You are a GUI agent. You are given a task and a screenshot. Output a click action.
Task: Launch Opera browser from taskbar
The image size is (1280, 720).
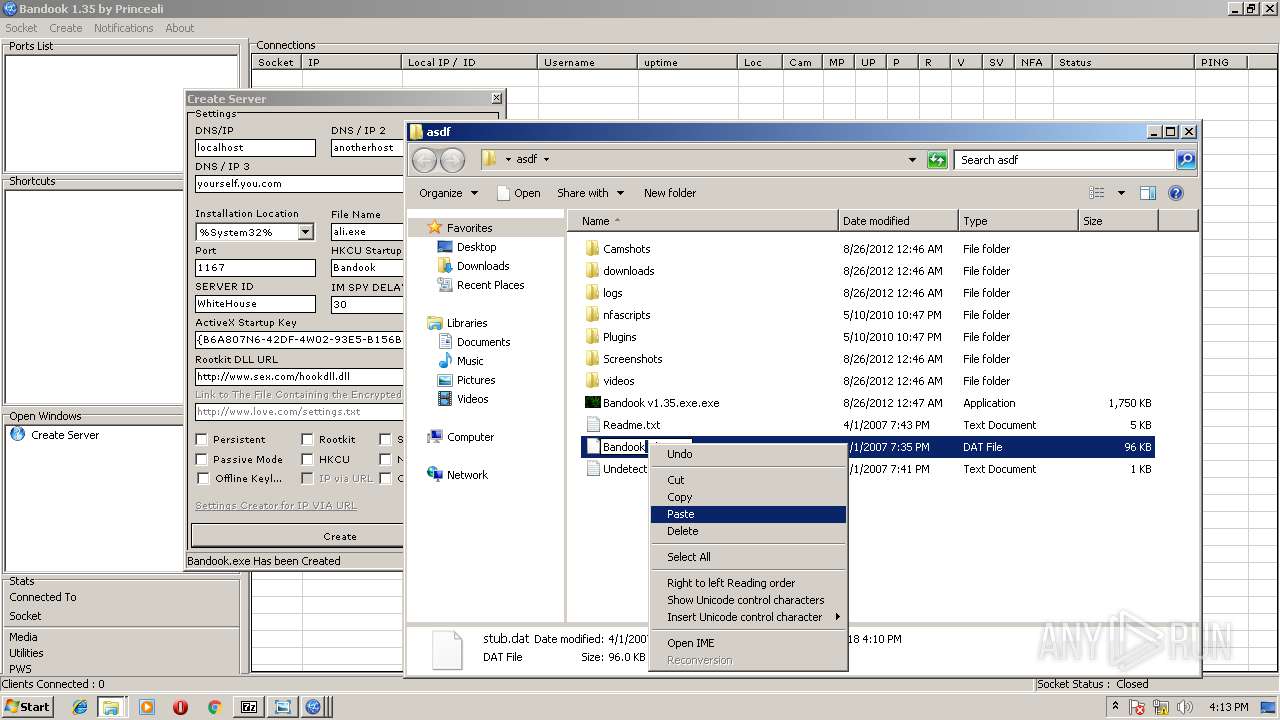pos(180,707)
